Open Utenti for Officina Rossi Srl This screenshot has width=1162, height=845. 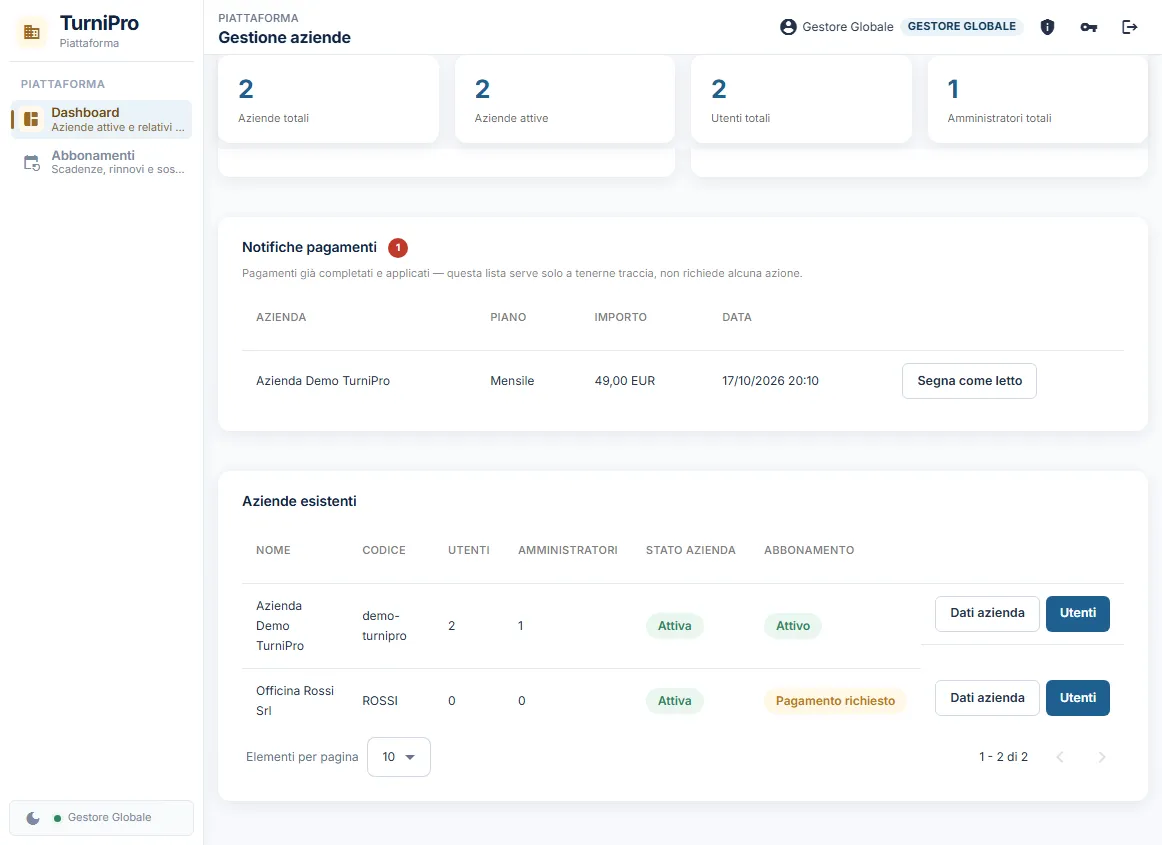coord(1078,698)
